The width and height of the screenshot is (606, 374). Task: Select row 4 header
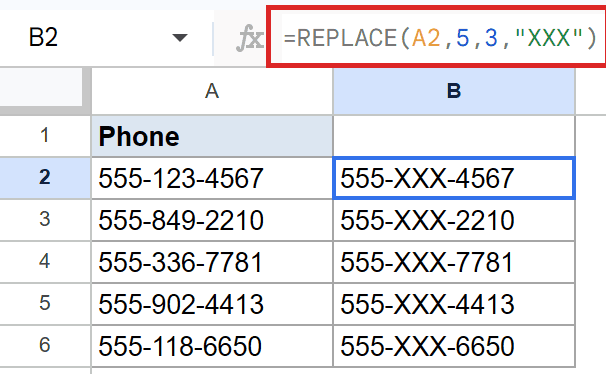coord(45,262)
